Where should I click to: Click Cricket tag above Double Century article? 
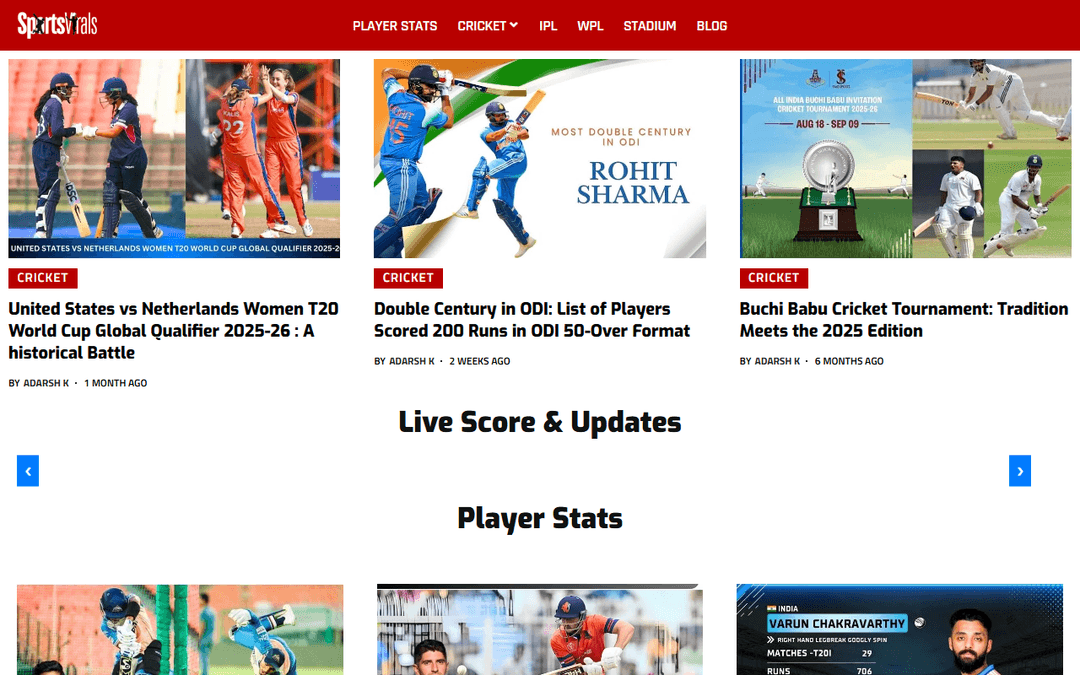coord(408,278)
